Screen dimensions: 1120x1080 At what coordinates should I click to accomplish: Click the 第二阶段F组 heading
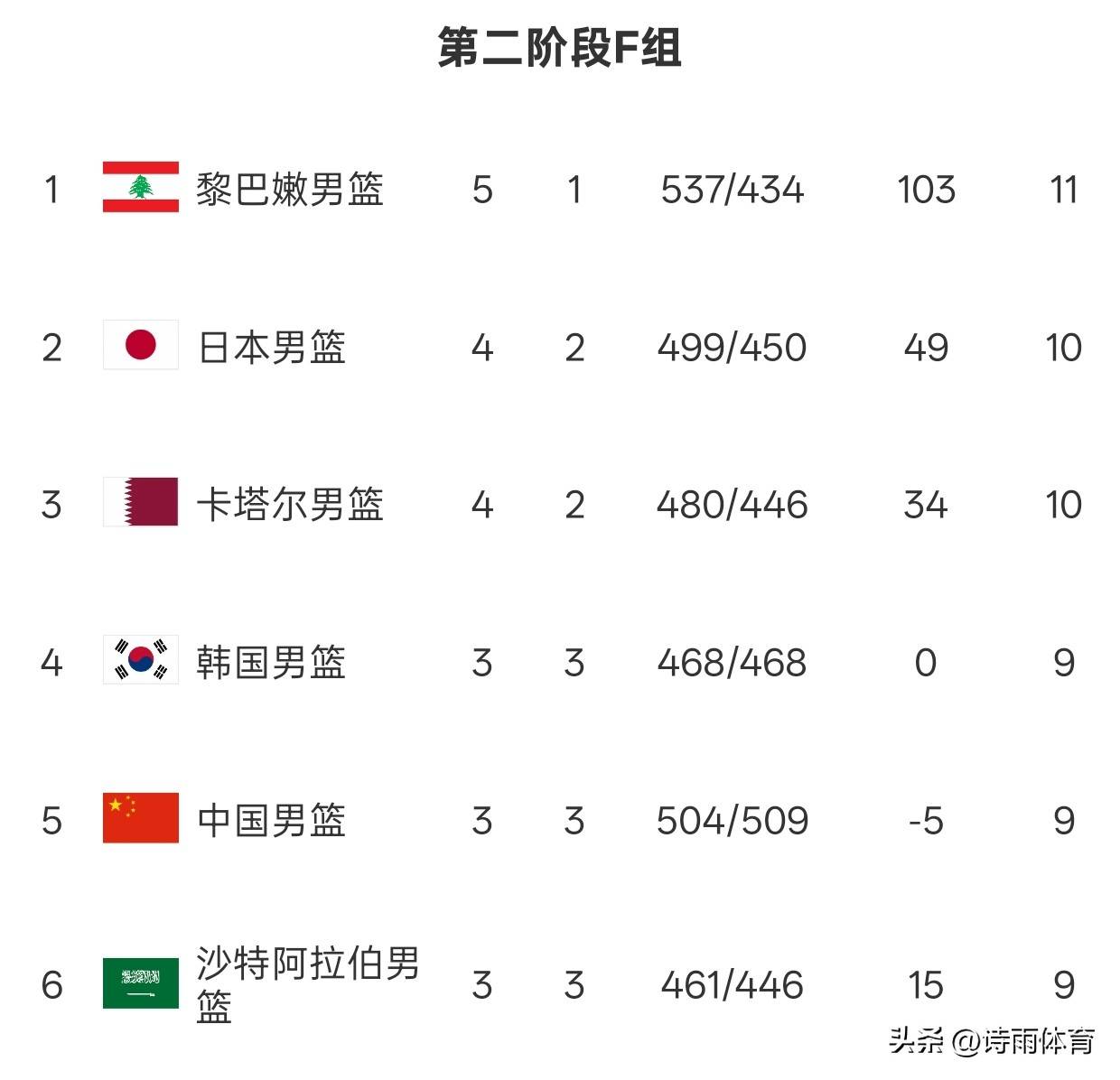[560, 47]
